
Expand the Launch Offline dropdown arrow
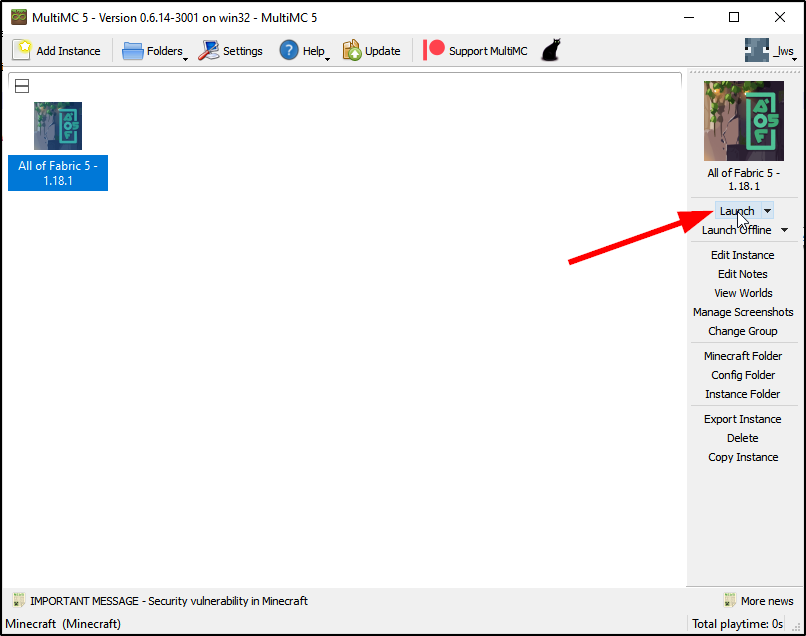(784, 230)
